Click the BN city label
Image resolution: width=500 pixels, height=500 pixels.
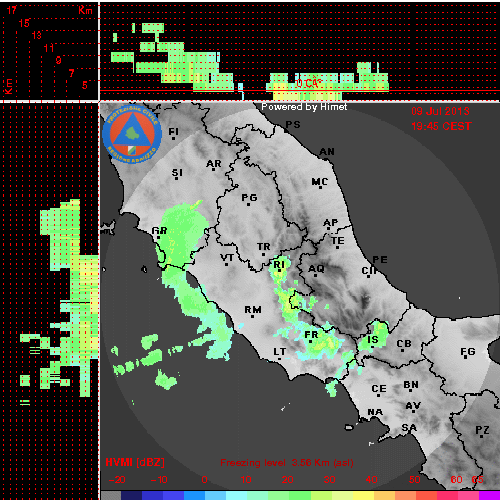[411, 385]
